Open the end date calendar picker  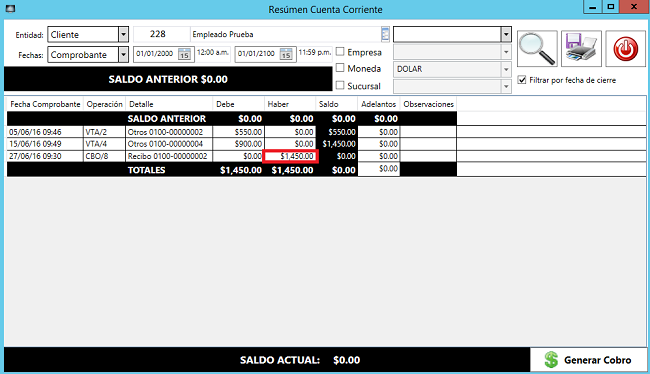[x=286, y=54]
